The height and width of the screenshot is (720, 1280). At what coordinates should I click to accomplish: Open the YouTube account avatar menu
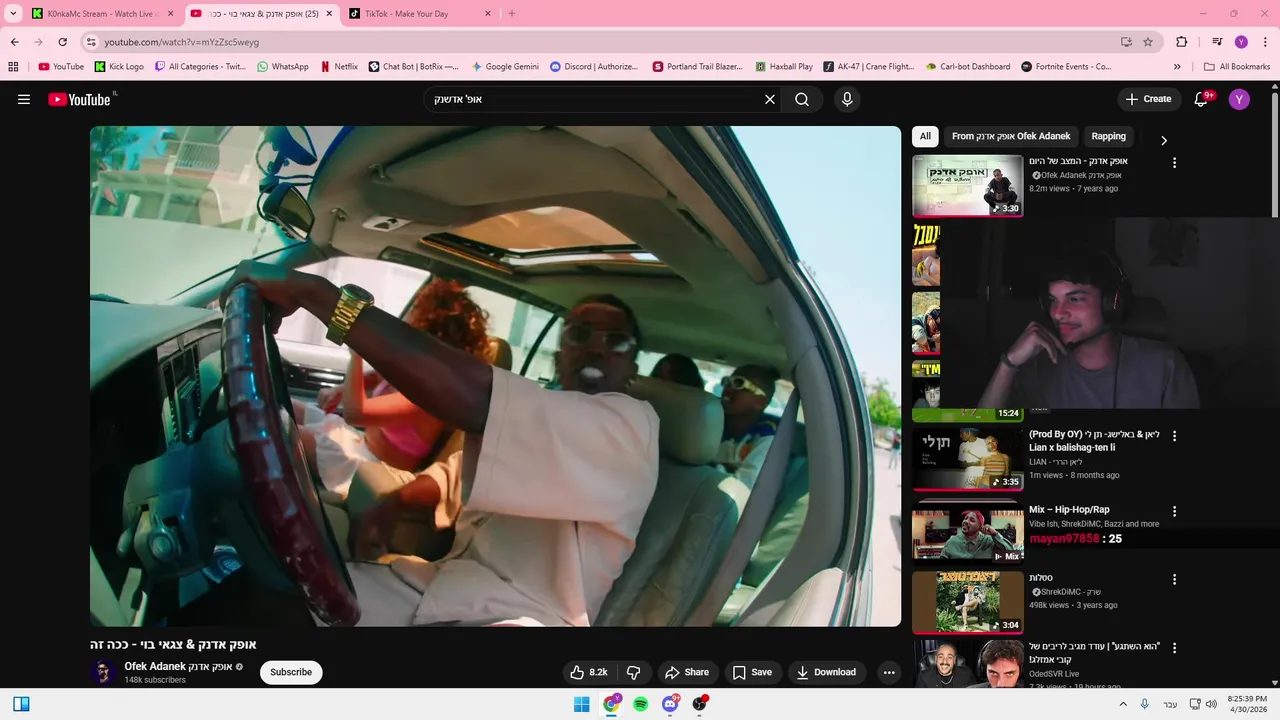coord(1239,99)
